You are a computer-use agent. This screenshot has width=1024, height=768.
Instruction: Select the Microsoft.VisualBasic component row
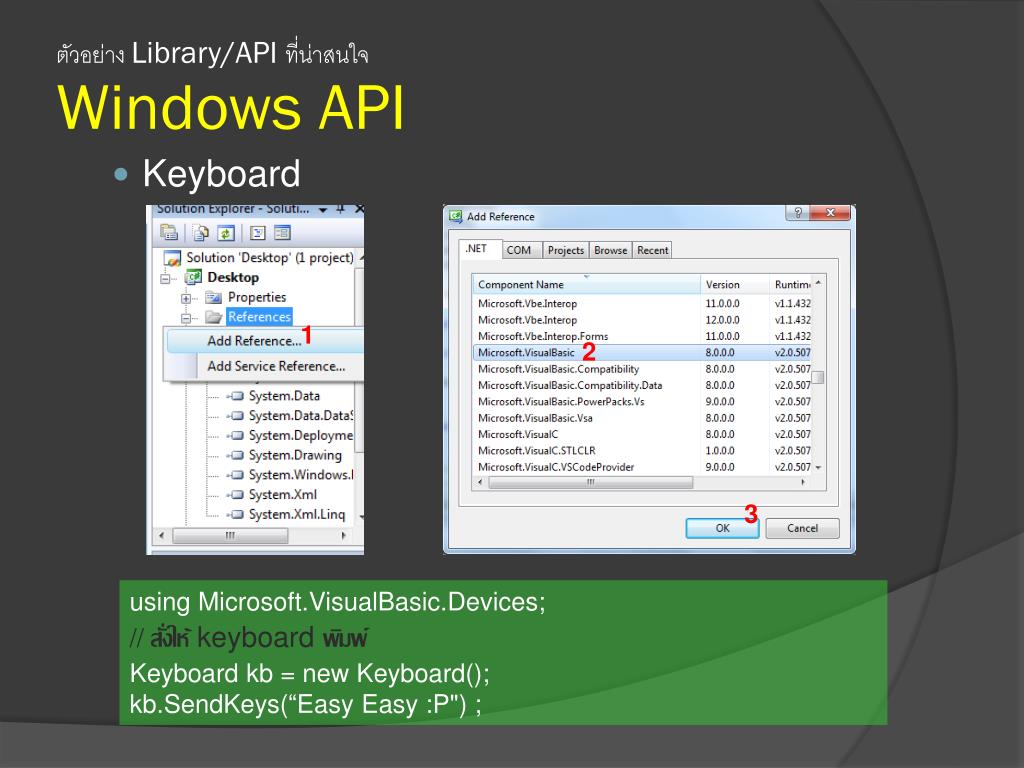tap(642, 353)
